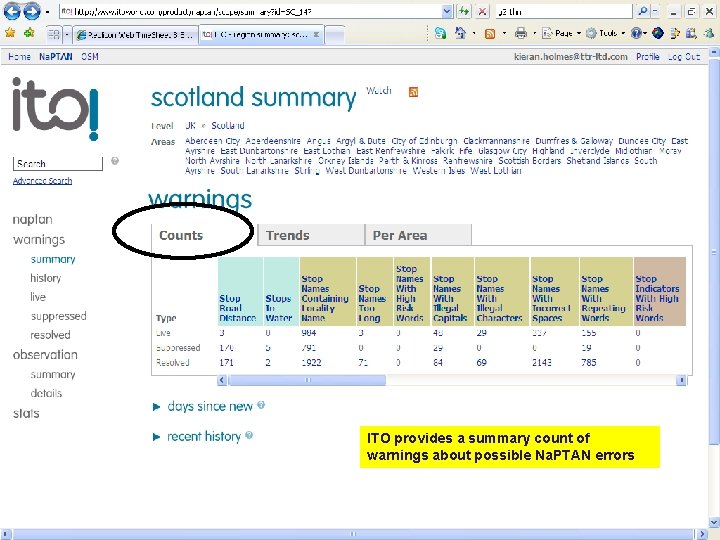Click the magnifier search button
This screenshot has height=540, width=720.
click(643, 11)
